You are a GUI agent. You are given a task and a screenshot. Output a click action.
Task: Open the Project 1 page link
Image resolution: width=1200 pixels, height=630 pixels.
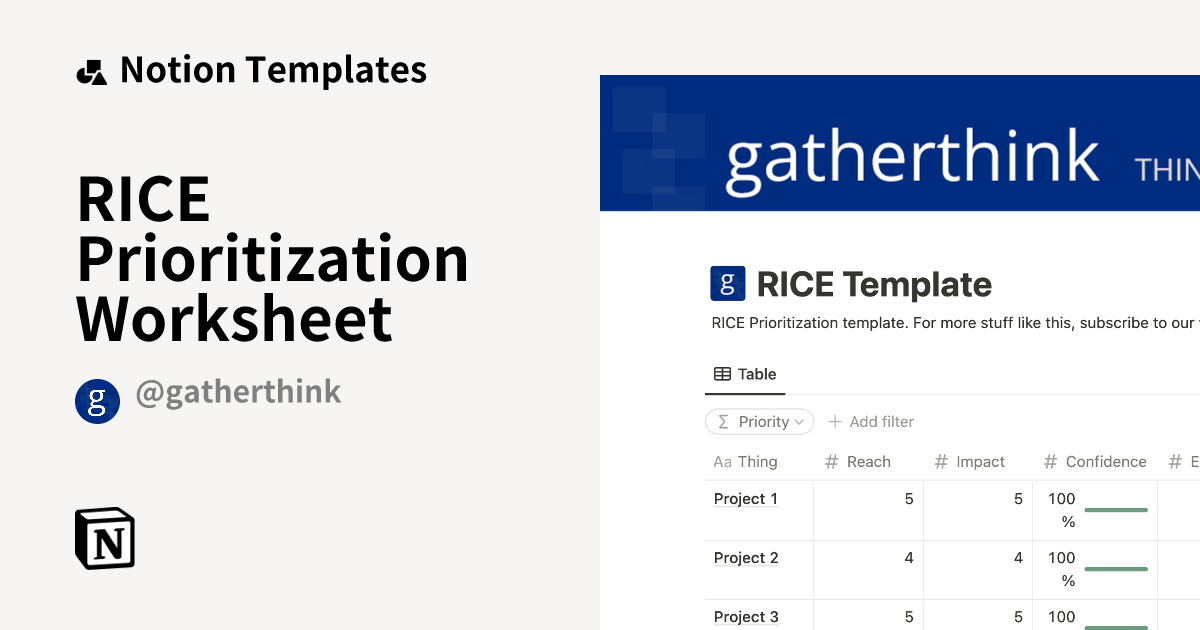745,498
